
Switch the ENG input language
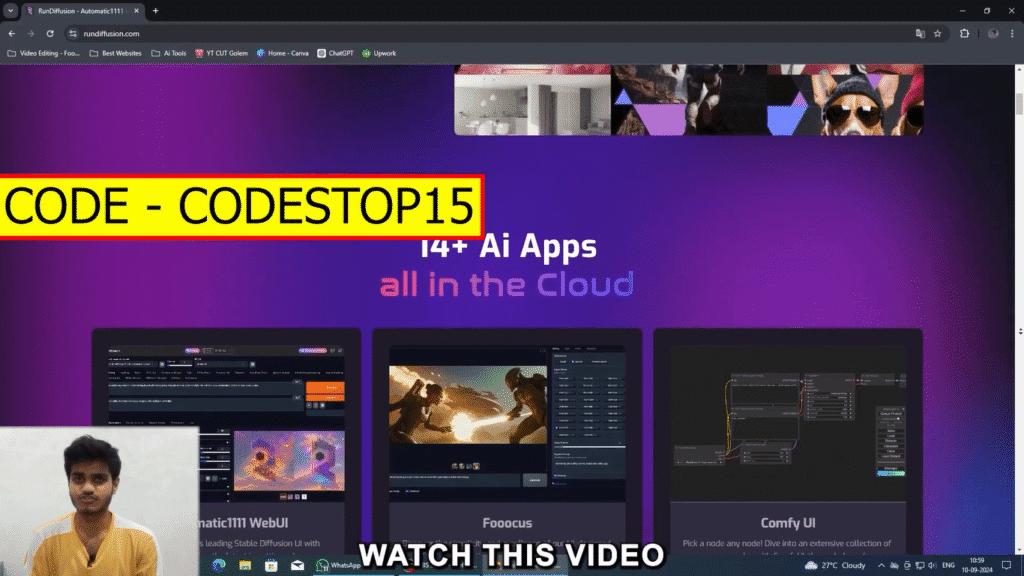(949, 566)
